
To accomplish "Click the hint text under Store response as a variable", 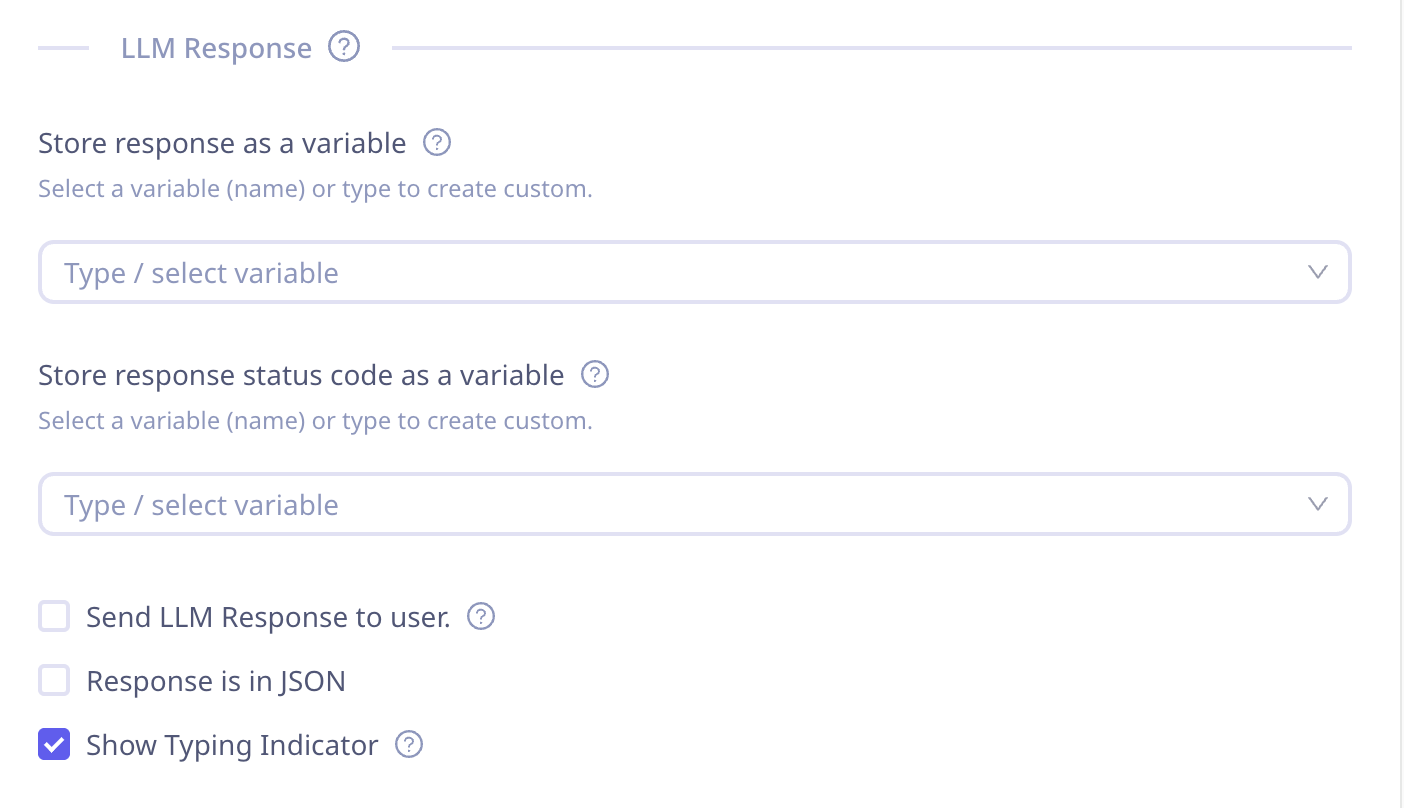I will [315, 189].
